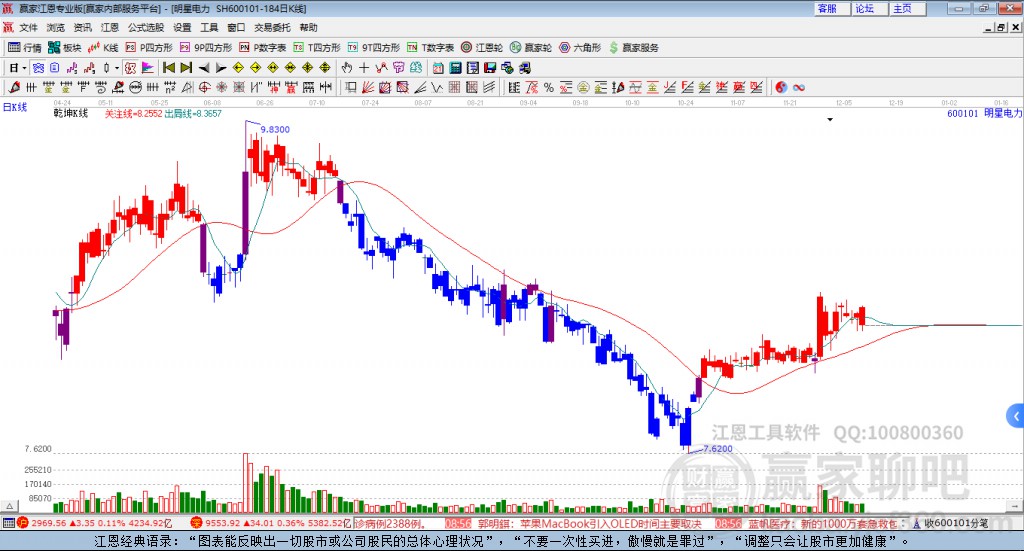Screen dimensions: 1024x551
Task: Open the 赢家轮 wheel tool
Action: pos(531,48)
